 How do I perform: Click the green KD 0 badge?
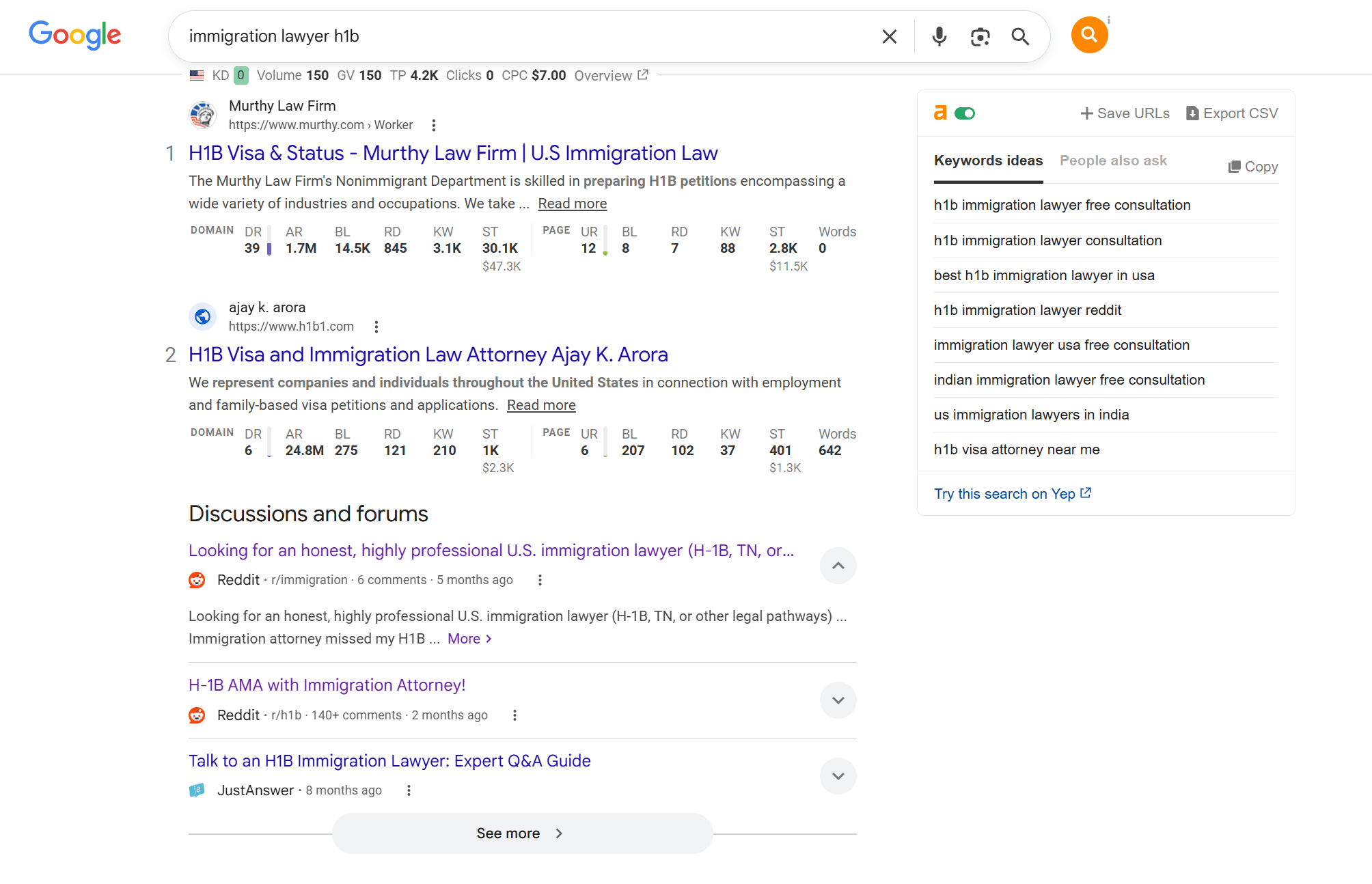241,75
